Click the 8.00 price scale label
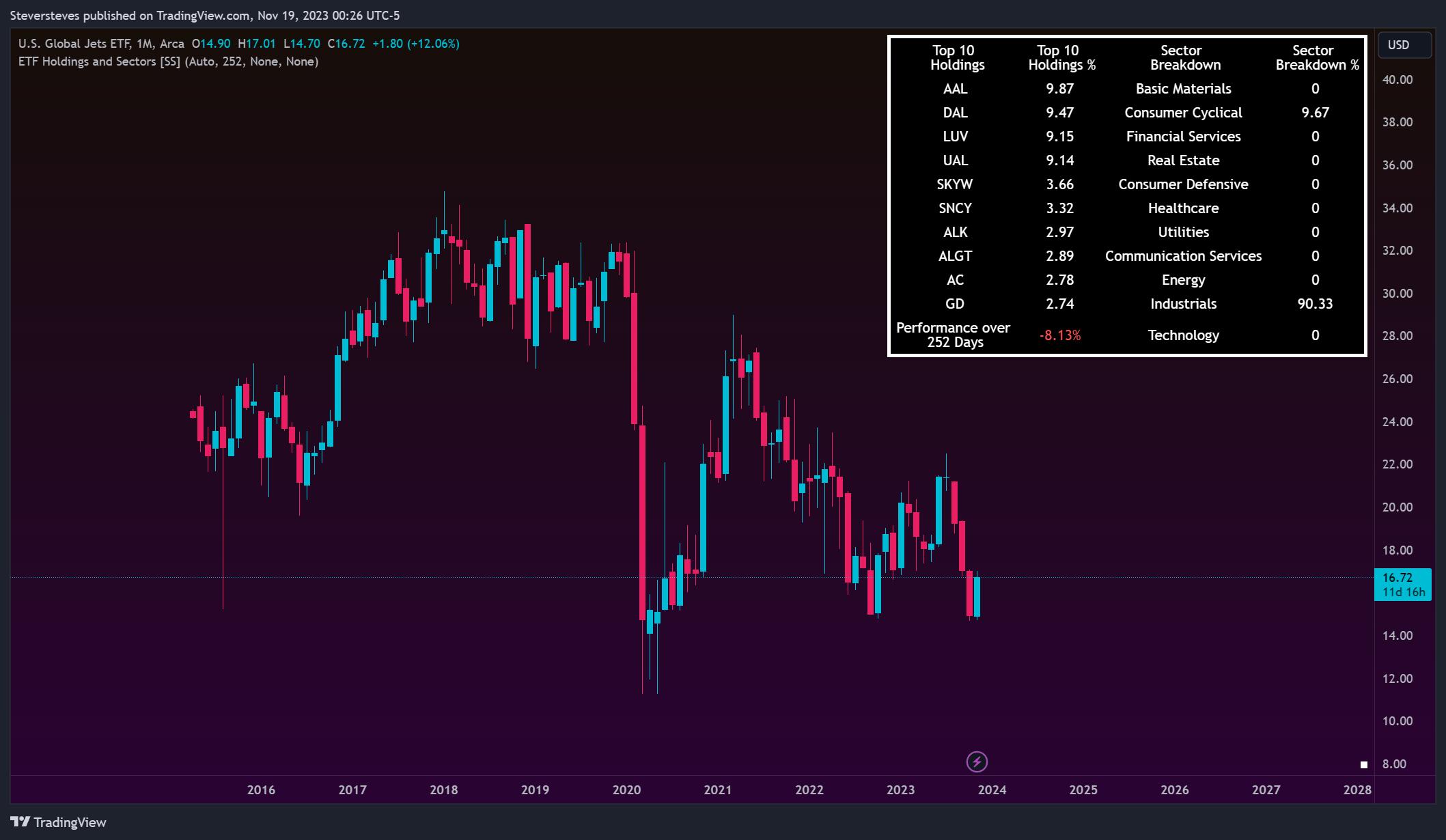 point(1394,764)
